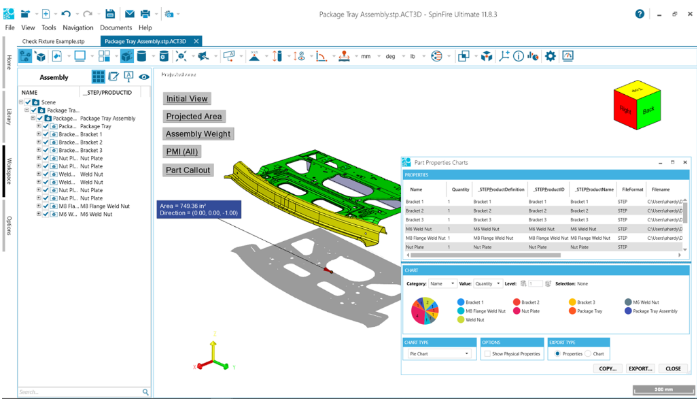Uncheck the M8 Flange Weld Nut checkbox
This screenshot has width=697, height=402.
46,206
